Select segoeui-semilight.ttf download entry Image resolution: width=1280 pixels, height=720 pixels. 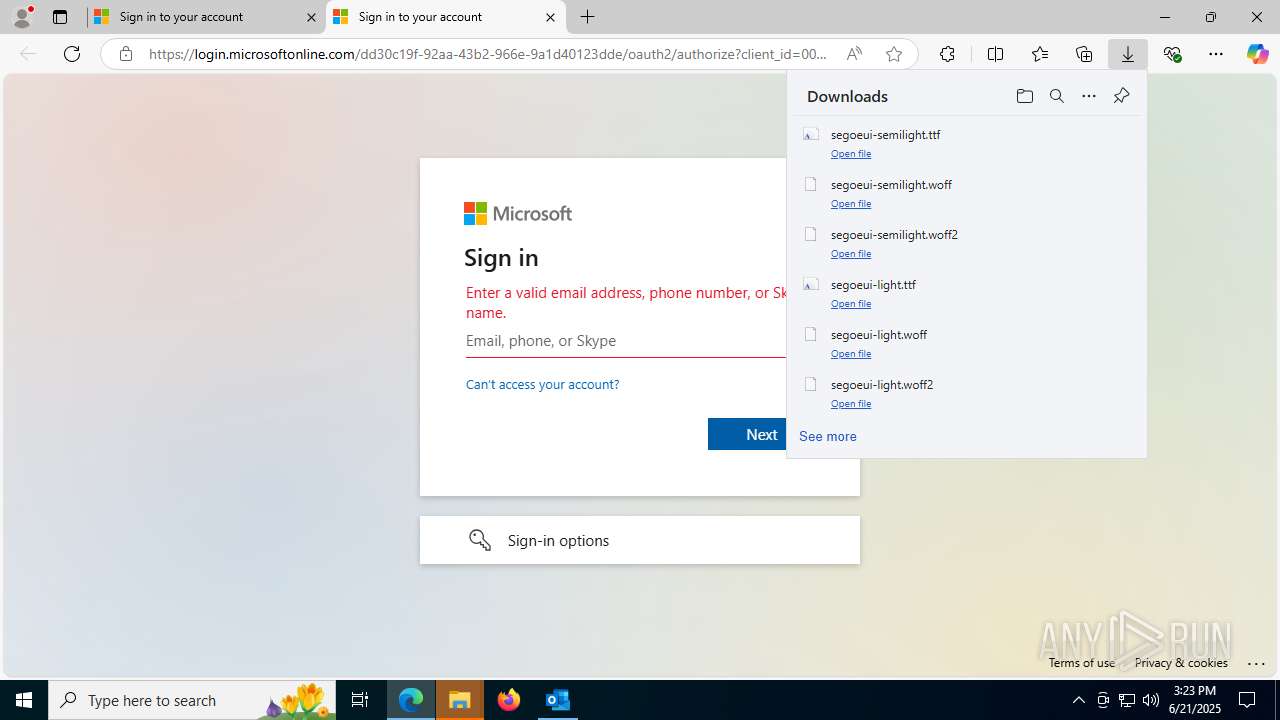point(966,143)
